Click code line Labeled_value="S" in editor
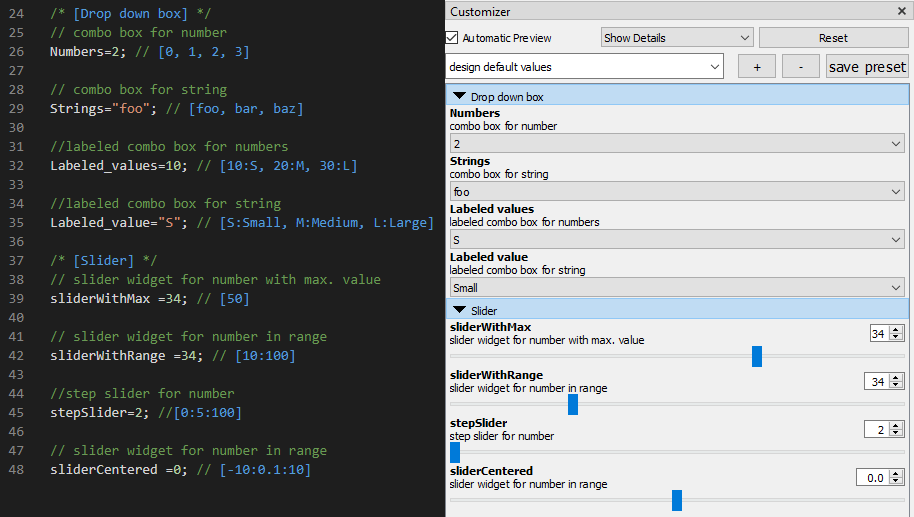The width and height of the screenshot is (914, 517). [242, 223]
